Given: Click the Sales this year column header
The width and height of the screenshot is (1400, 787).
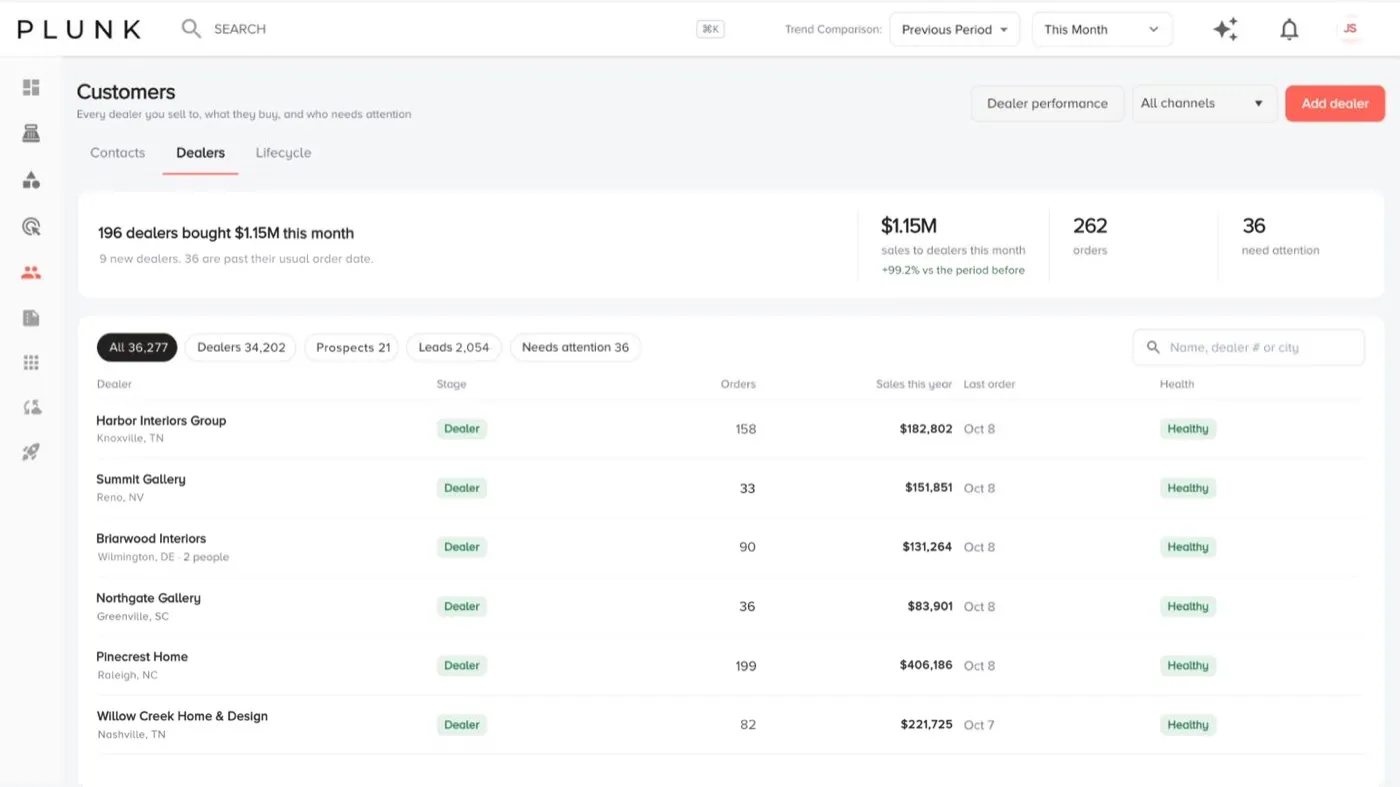Looking at the screenshot, I should coord(914,384).
